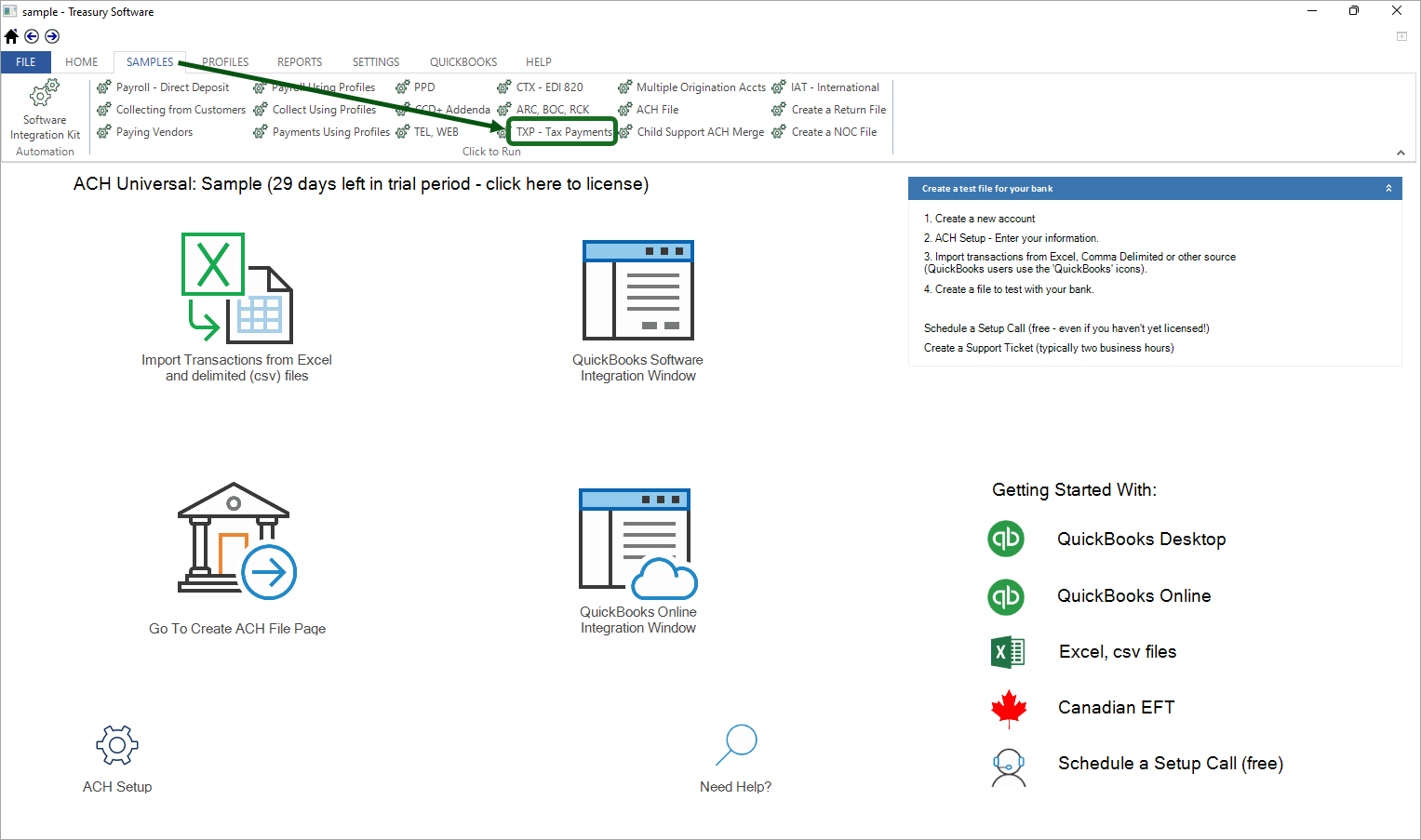
Task: Run the TEL, WEB sample
Action: click(x=427, y=132)
